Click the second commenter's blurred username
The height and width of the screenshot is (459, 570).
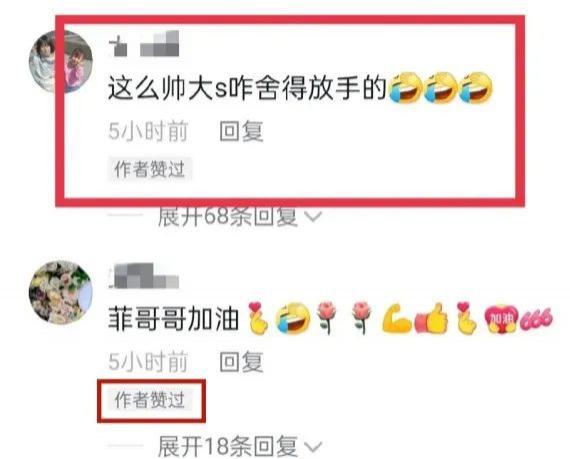coord(144,275)
